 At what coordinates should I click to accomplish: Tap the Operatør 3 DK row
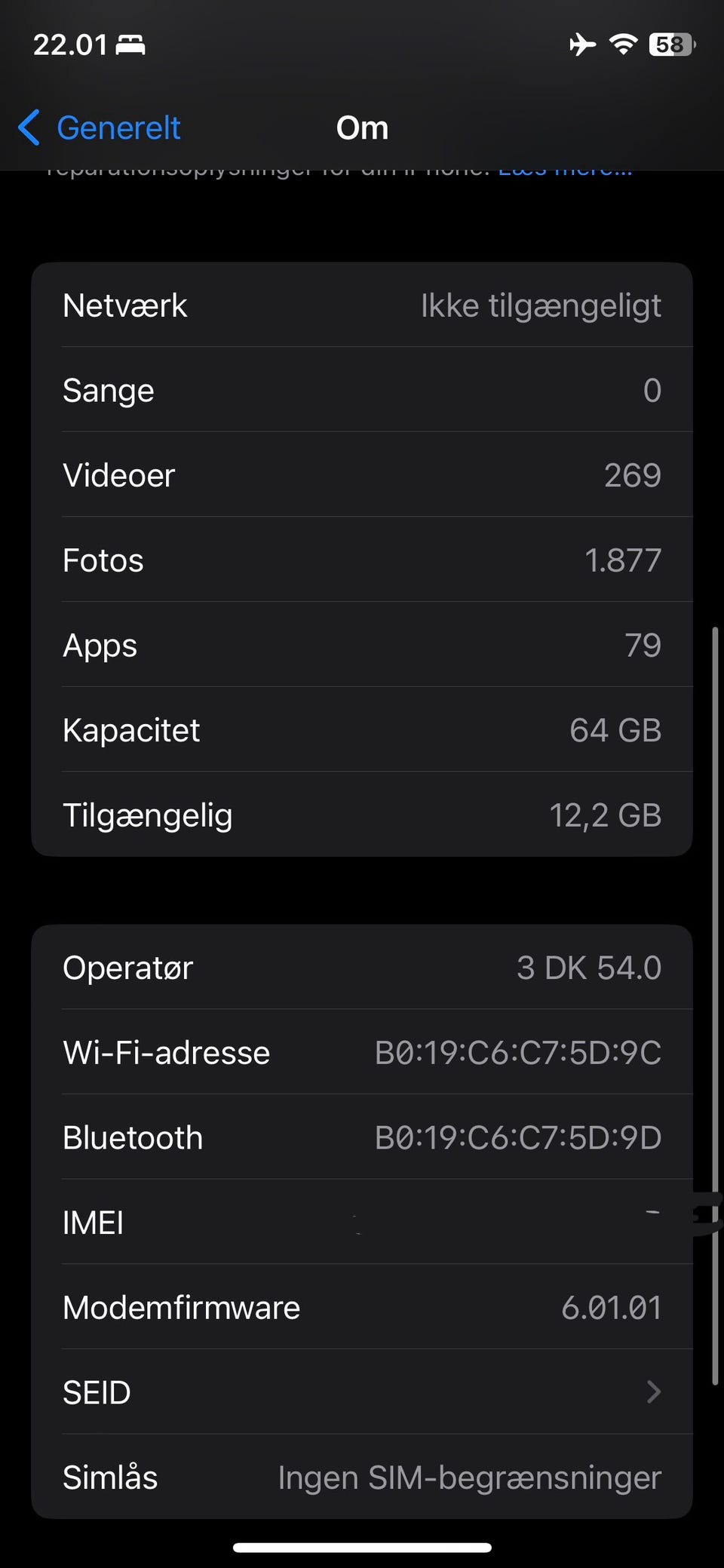tap(362, 968)
